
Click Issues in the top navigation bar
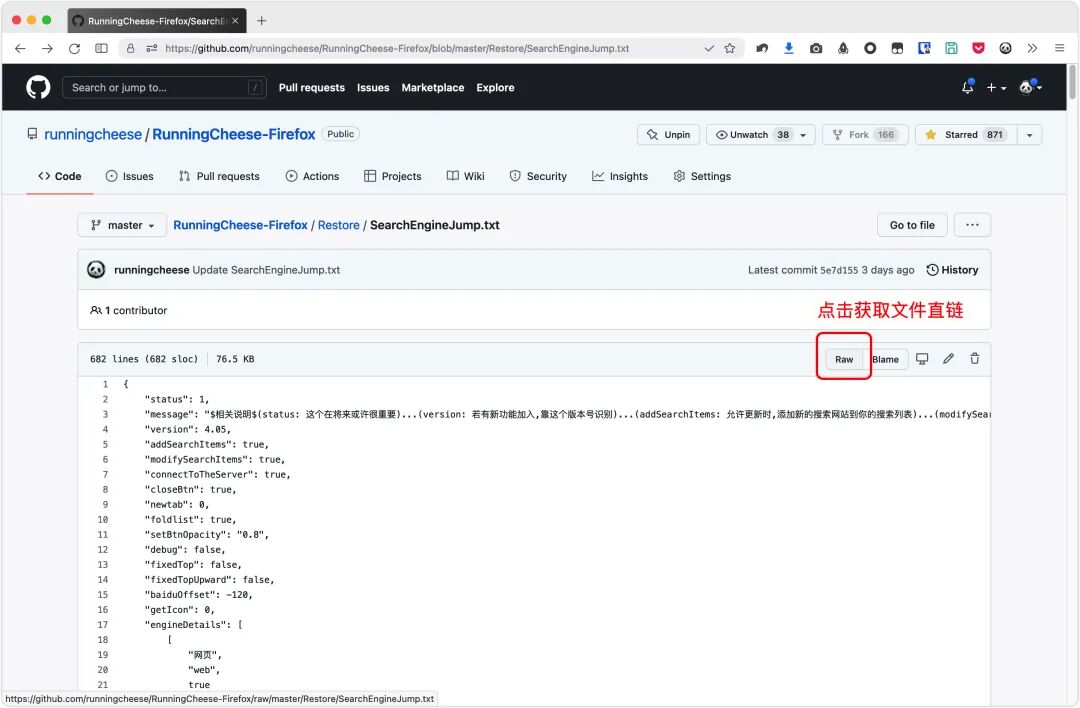coord(373,87)
